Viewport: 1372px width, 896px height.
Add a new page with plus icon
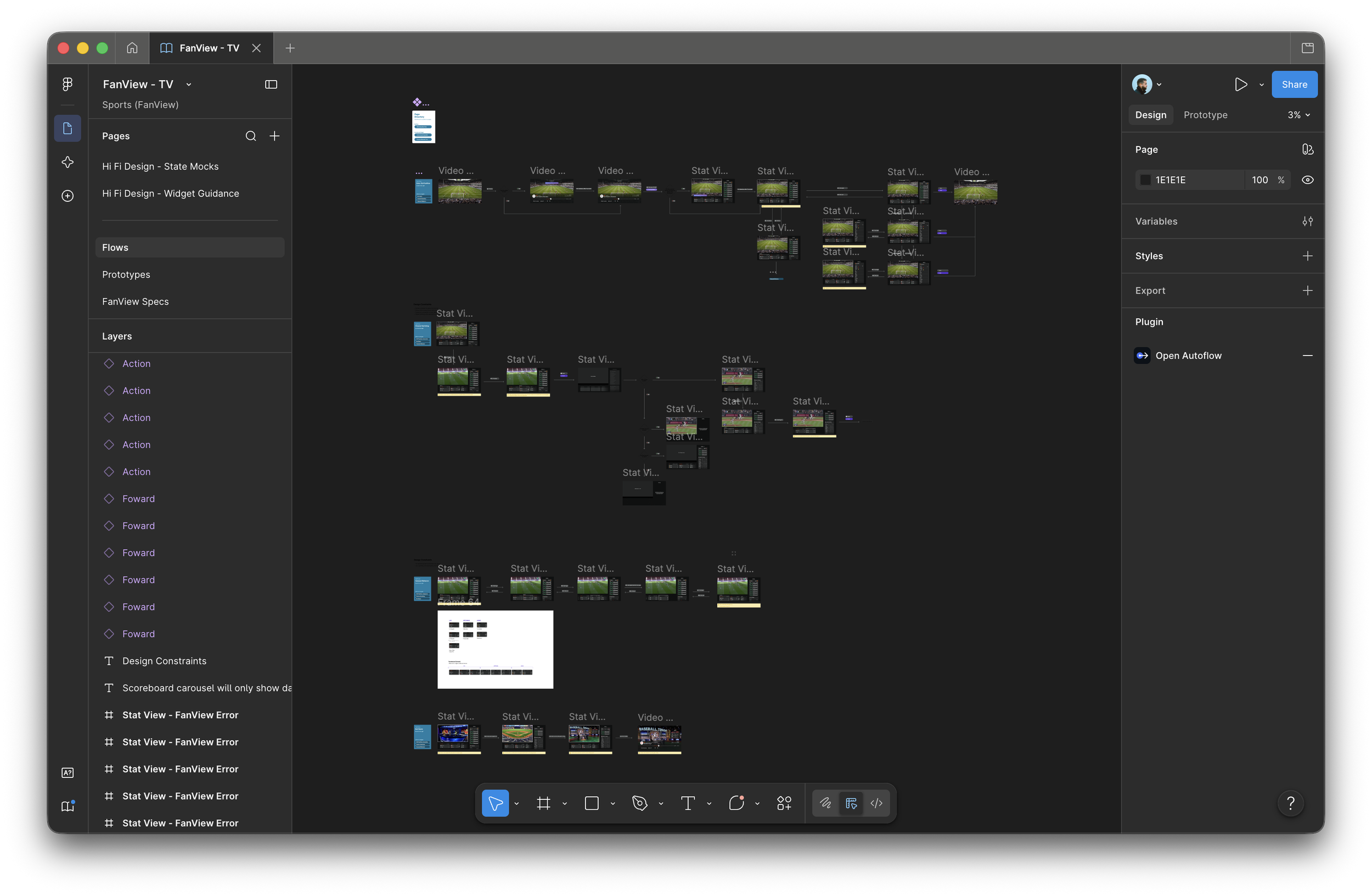(274, 136)
